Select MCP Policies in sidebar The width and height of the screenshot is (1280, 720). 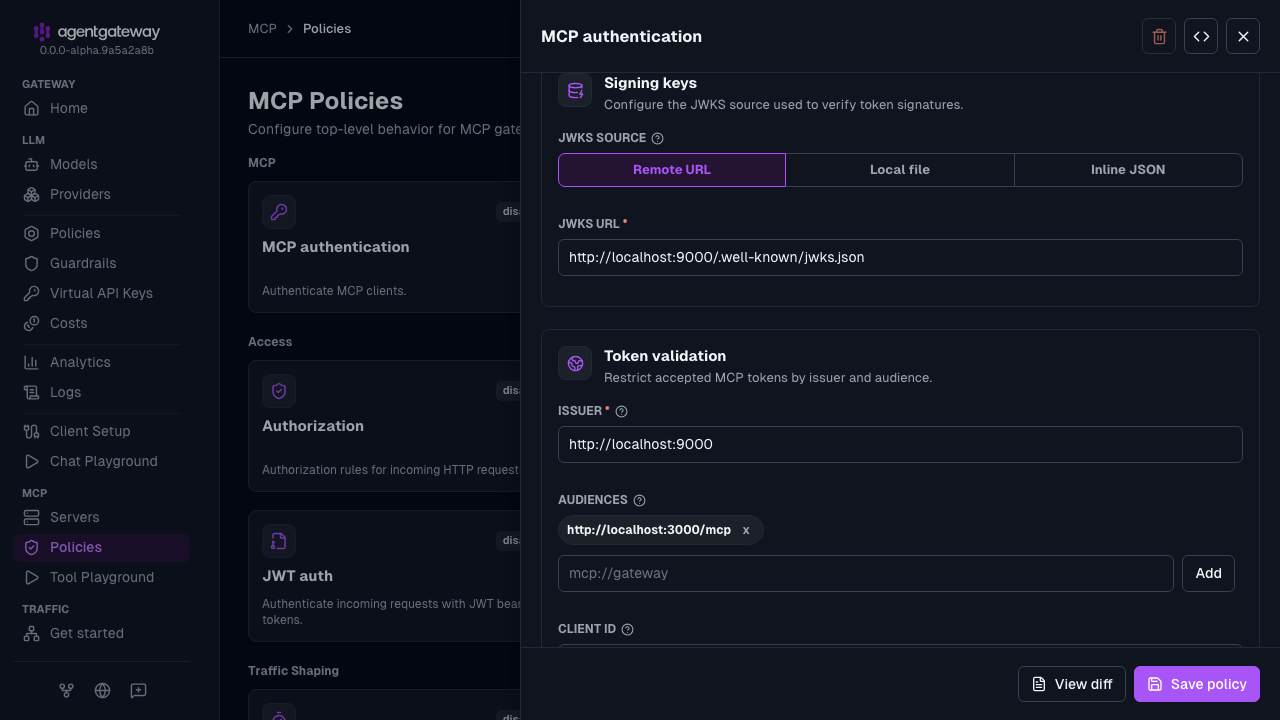coord(102,547)
